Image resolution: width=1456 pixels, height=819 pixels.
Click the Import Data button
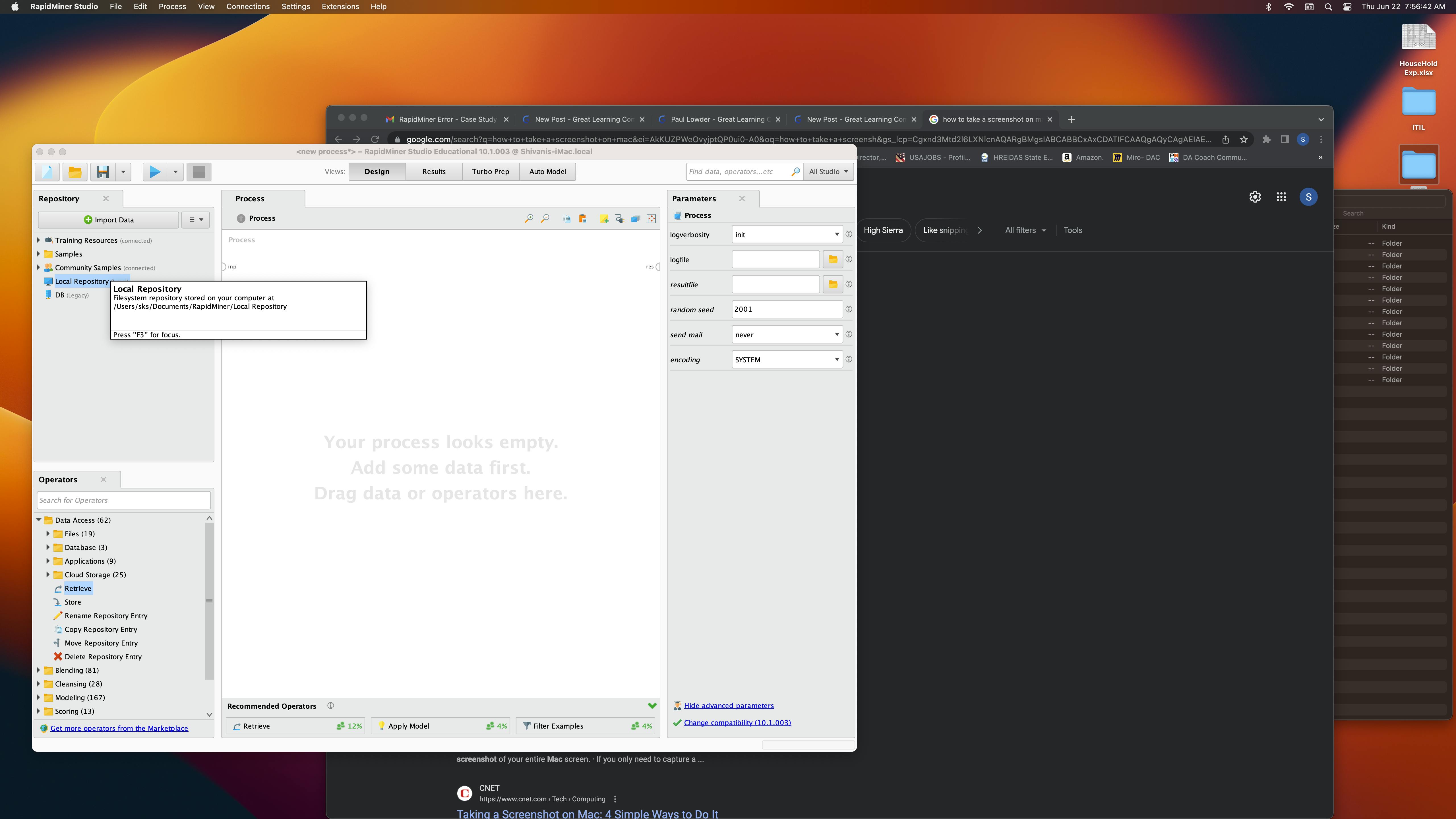click(x=109, y=220)
